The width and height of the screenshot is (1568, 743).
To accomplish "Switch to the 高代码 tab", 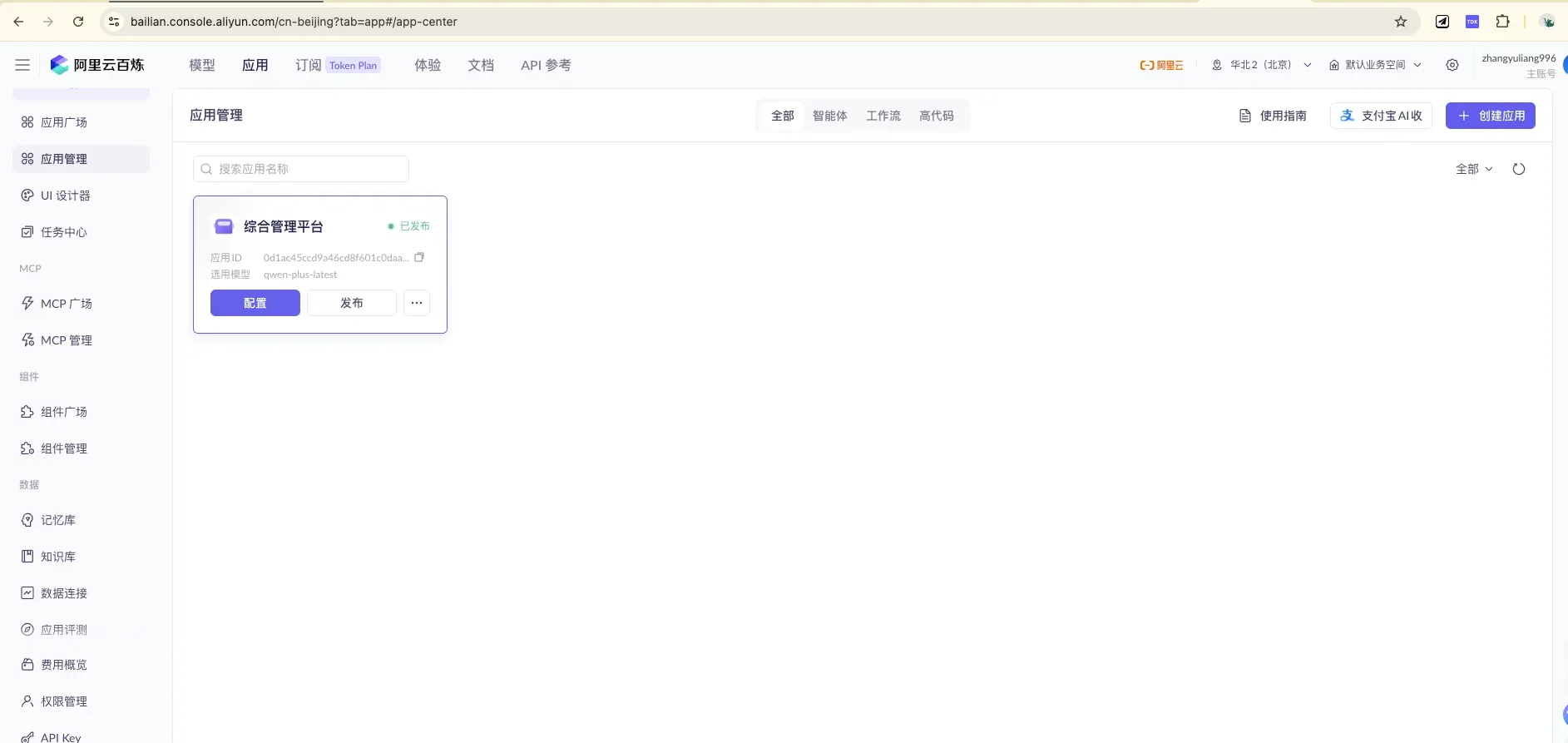I will [x=937, y=116].
